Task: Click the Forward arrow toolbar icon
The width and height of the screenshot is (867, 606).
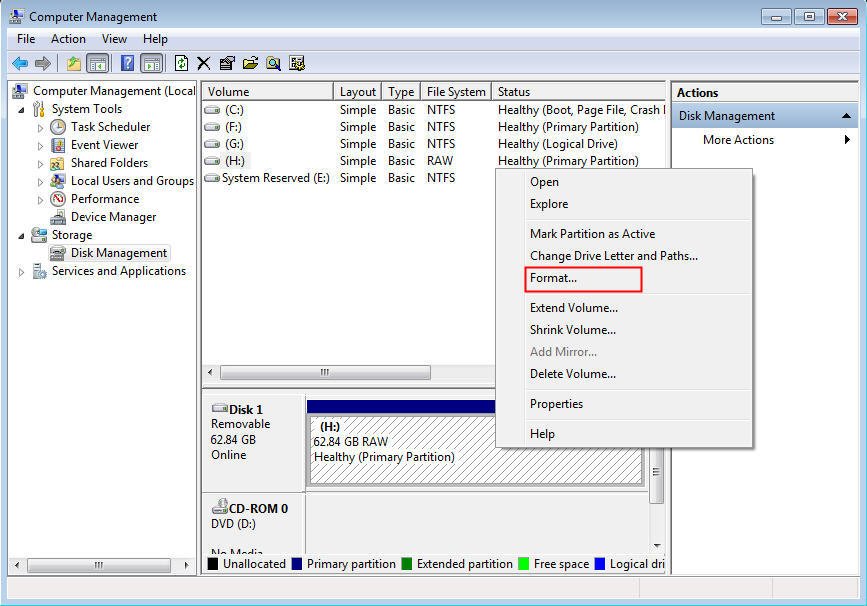Action: 43,64
